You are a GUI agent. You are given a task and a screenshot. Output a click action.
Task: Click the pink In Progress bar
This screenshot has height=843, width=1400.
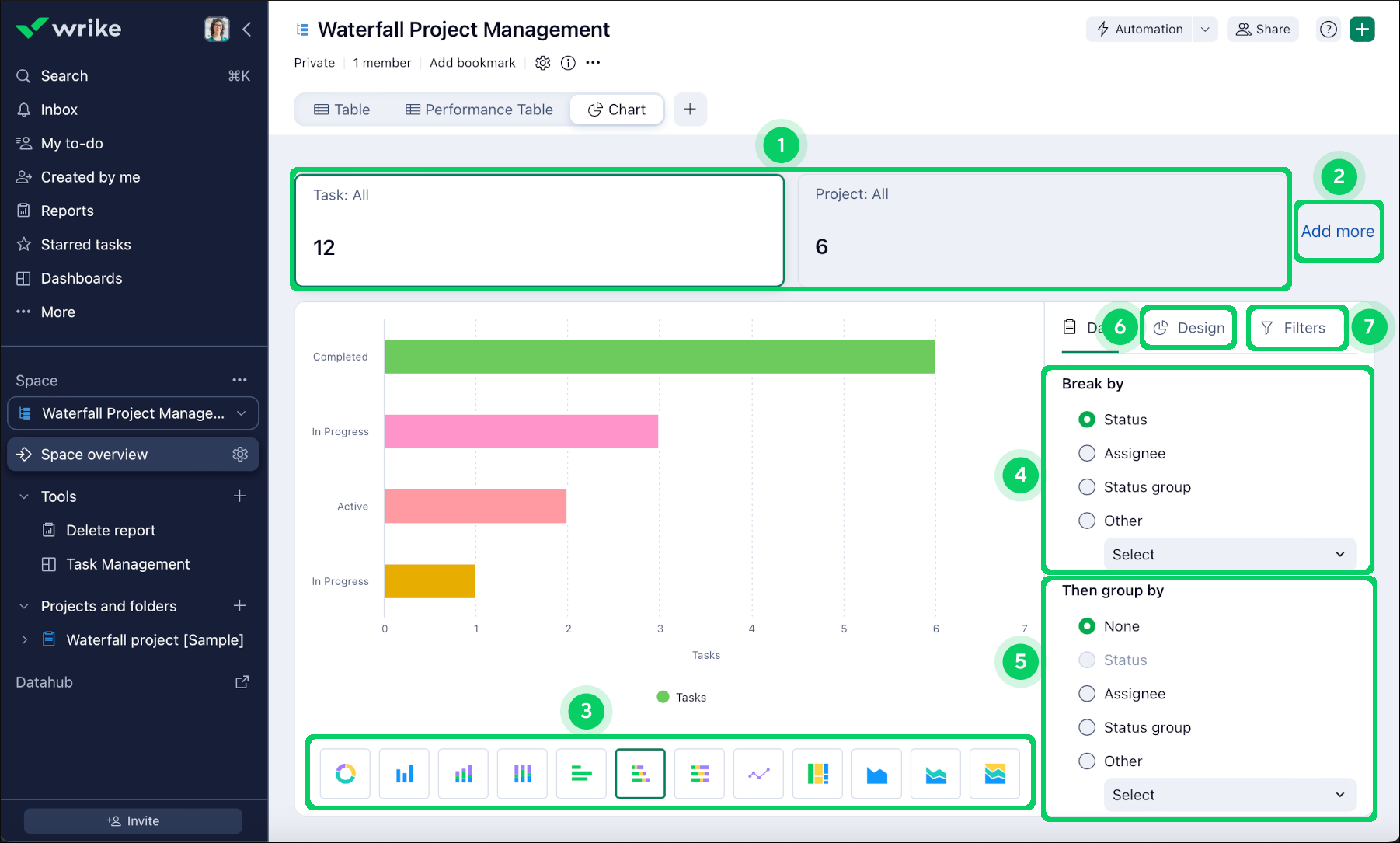pos(521,431)
